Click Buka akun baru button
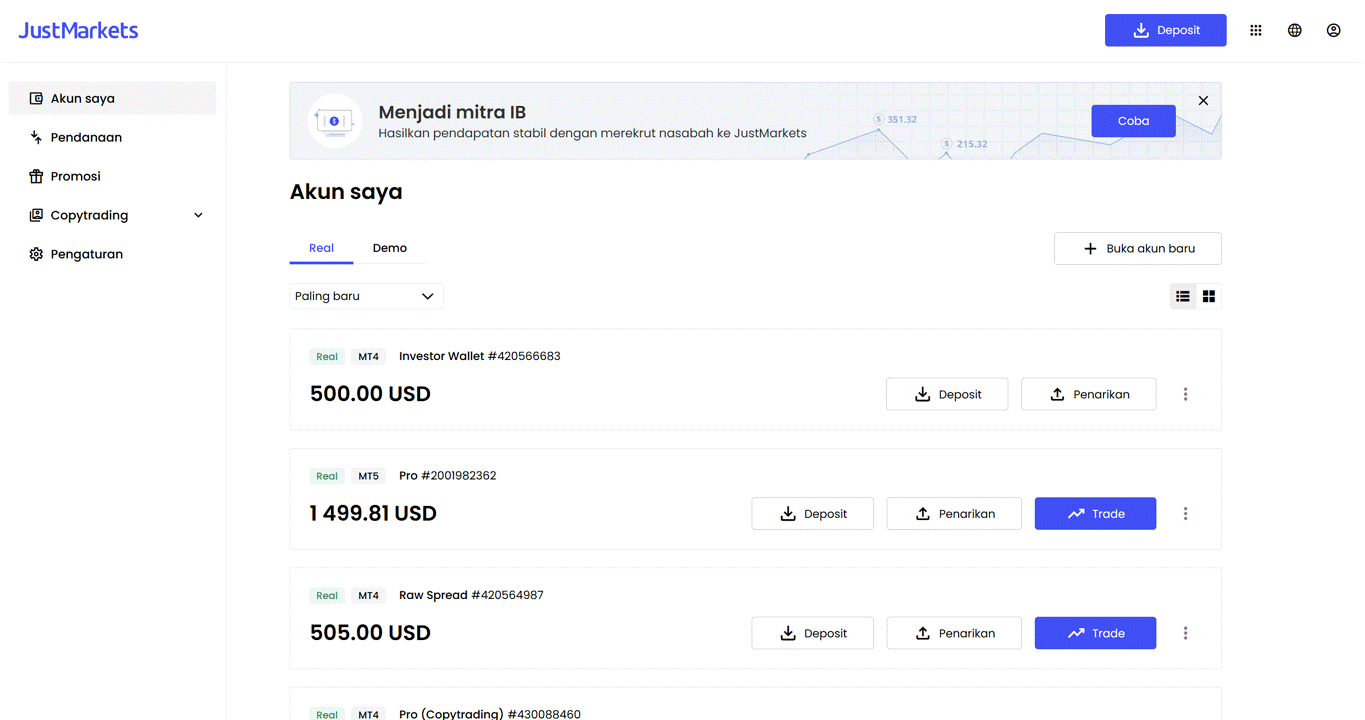The width and height of the screenshot is (1365, 720). click(x=1138, y=249)
